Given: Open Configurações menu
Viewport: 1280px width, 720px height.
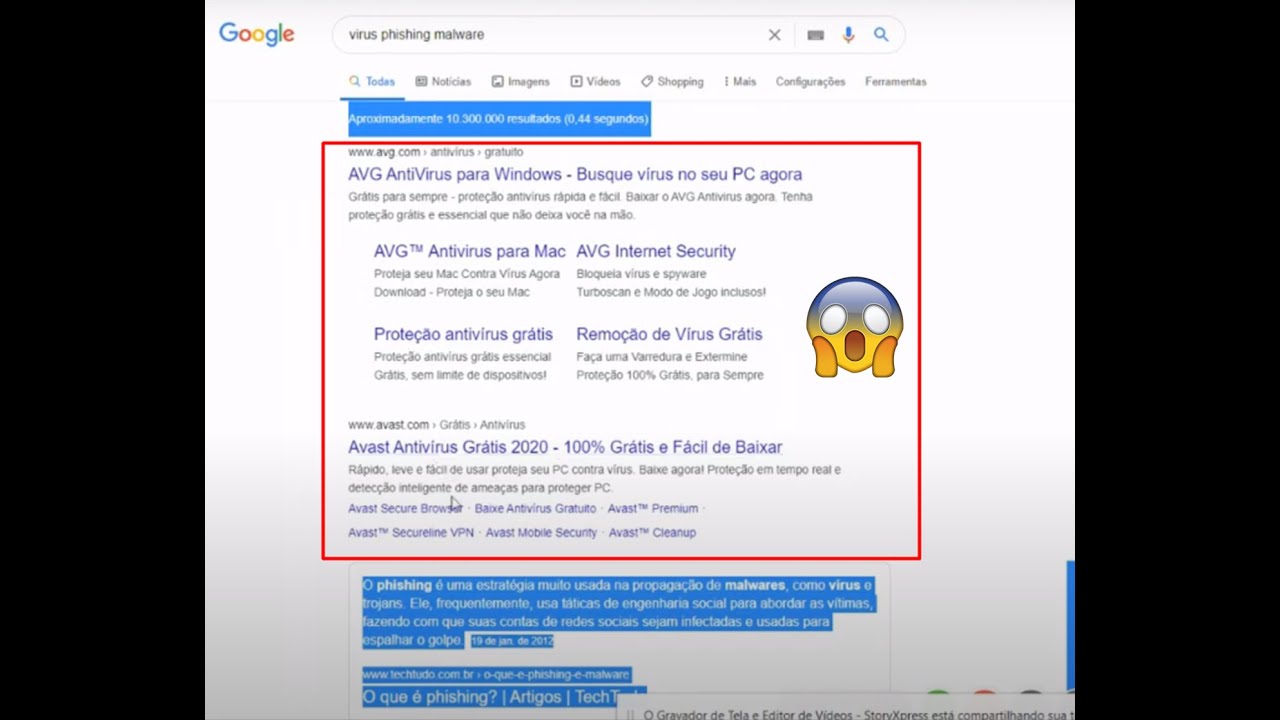Looking at the screenshot, I should [810, 82].
